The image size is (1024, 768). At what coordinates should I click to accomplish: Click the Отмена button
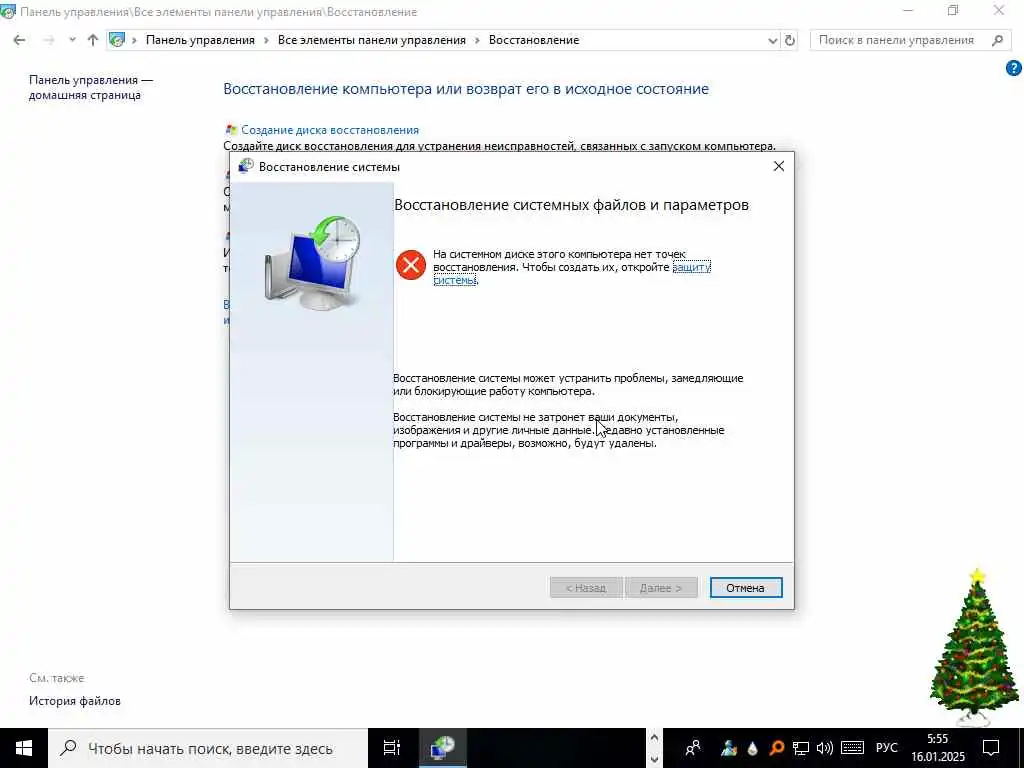[746, 588]
